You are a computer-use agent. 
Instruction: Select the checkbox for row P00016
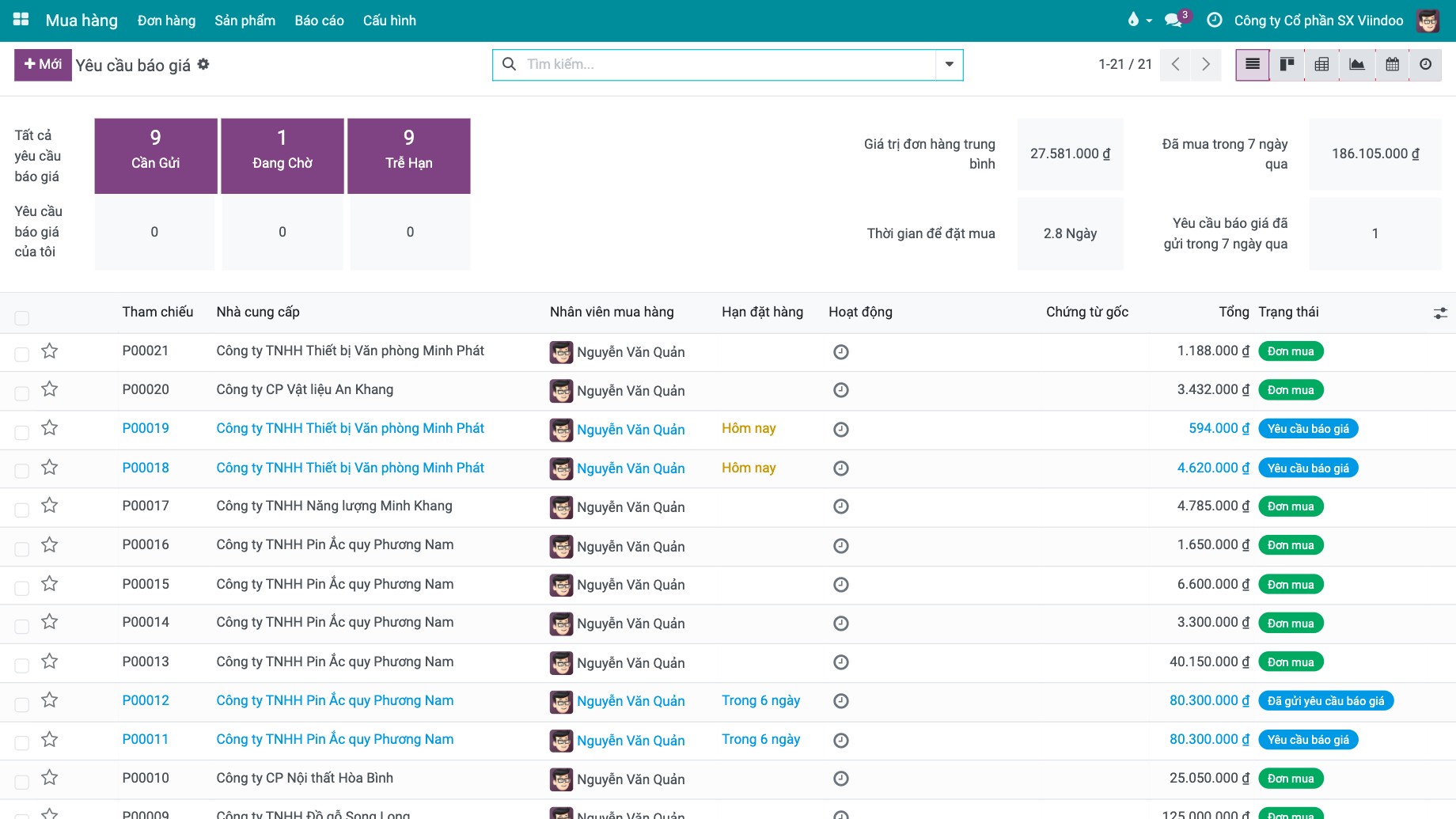click(22, 548)
